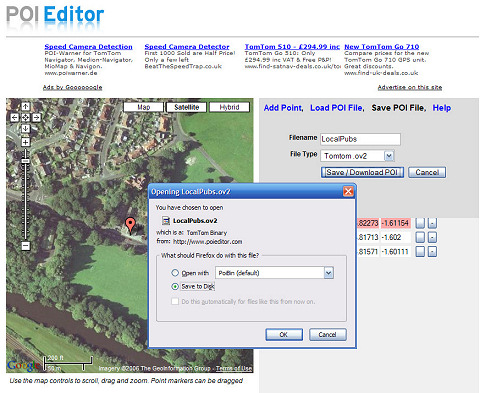Click Cancel in the Opening LocalPubs.ov2 dialog
Screen dimensions: 485x393
pyautogui.click(x=328, y=334)
